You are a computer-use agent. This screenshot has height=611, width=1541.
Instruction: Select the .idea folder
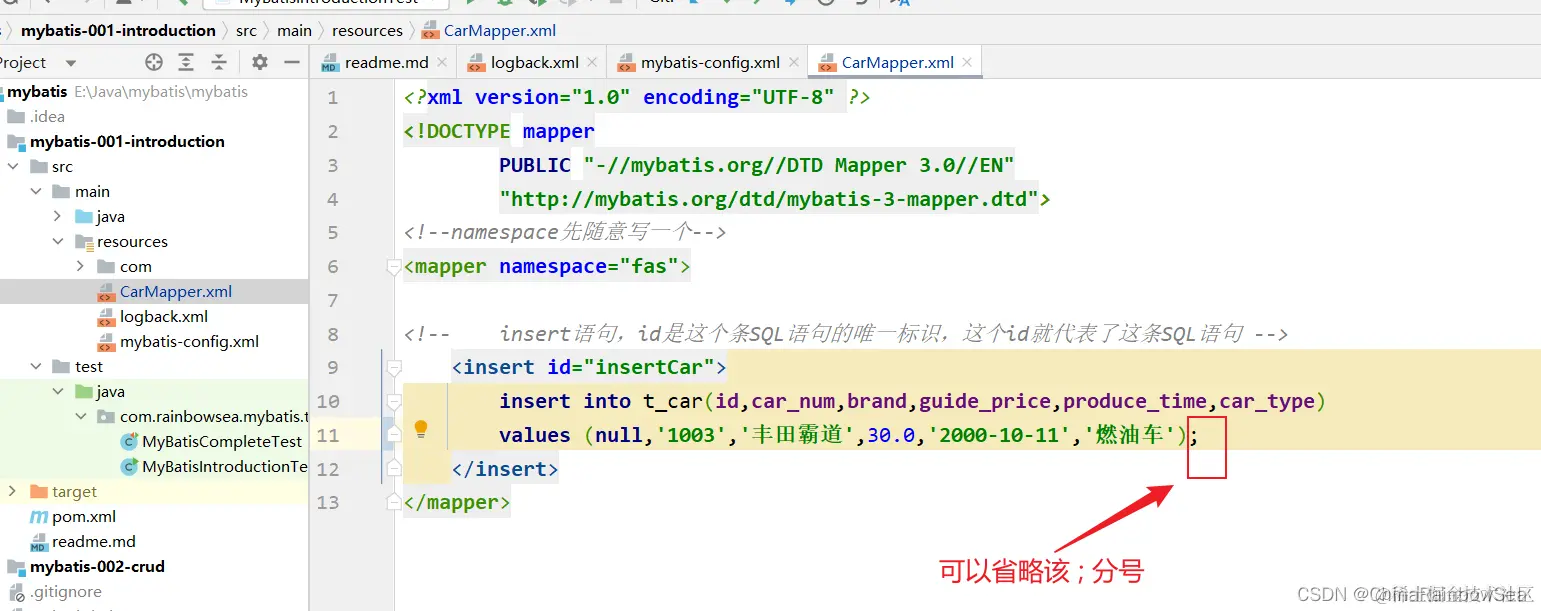[x=47, y=116]
